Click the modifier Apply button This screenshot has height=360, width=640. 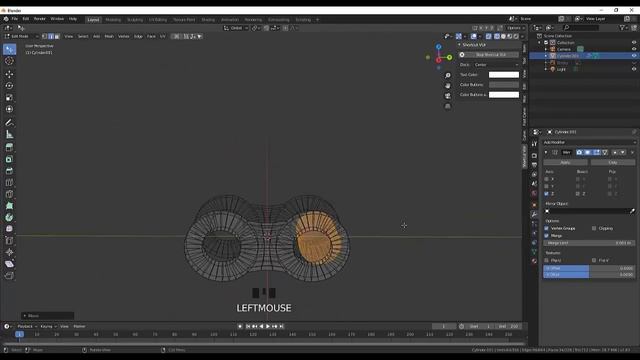[x=565, y=162]
